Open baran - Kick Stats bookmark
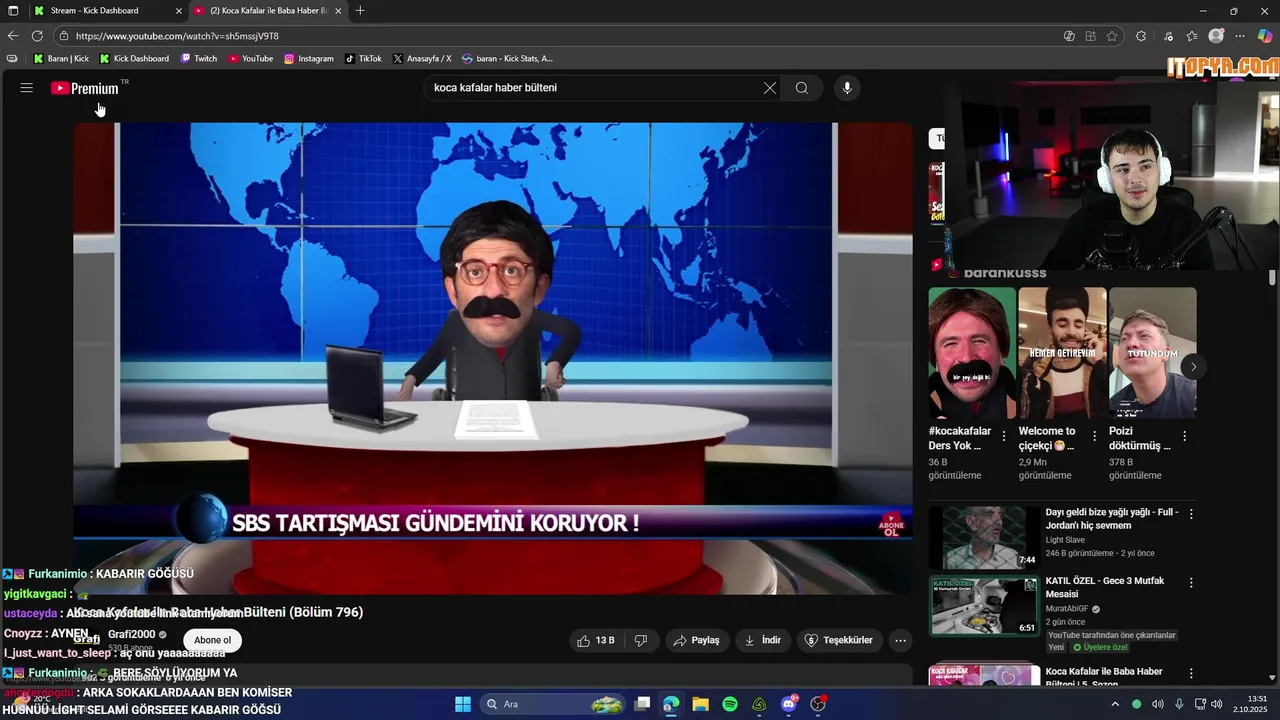The image size is (1280, 720). (507, 59)
